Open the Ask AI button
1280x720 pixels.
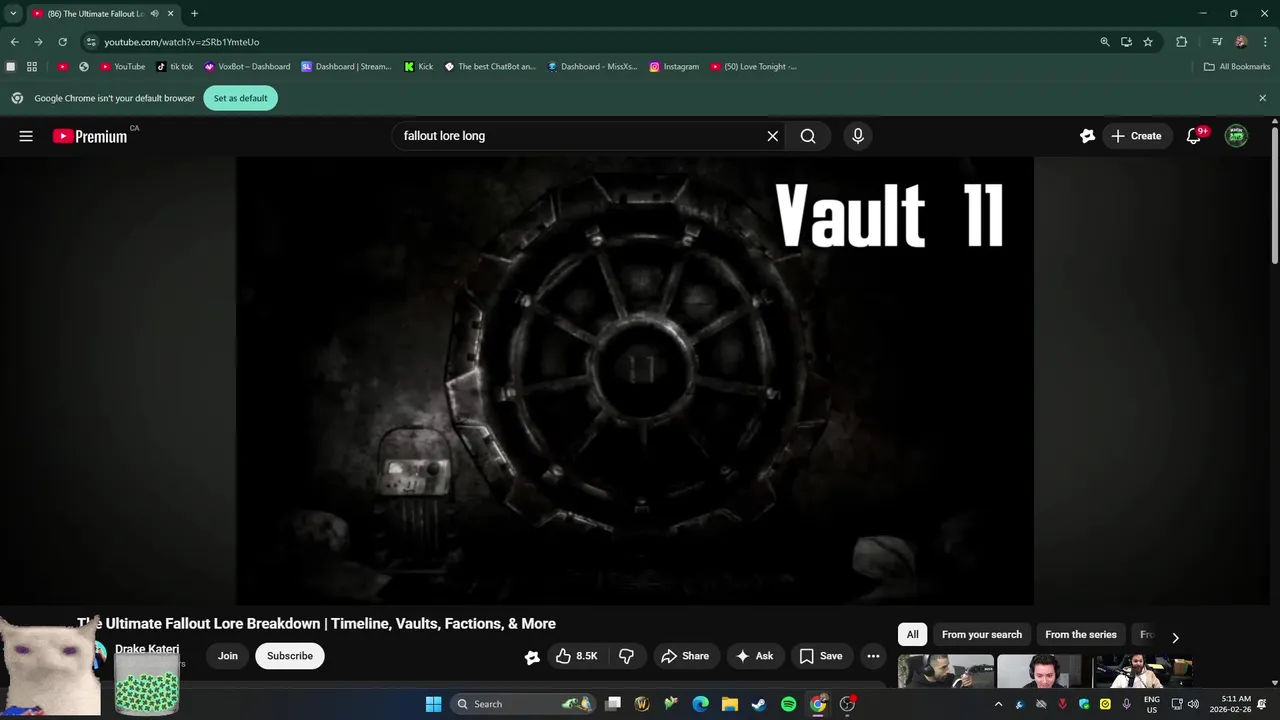755,656
